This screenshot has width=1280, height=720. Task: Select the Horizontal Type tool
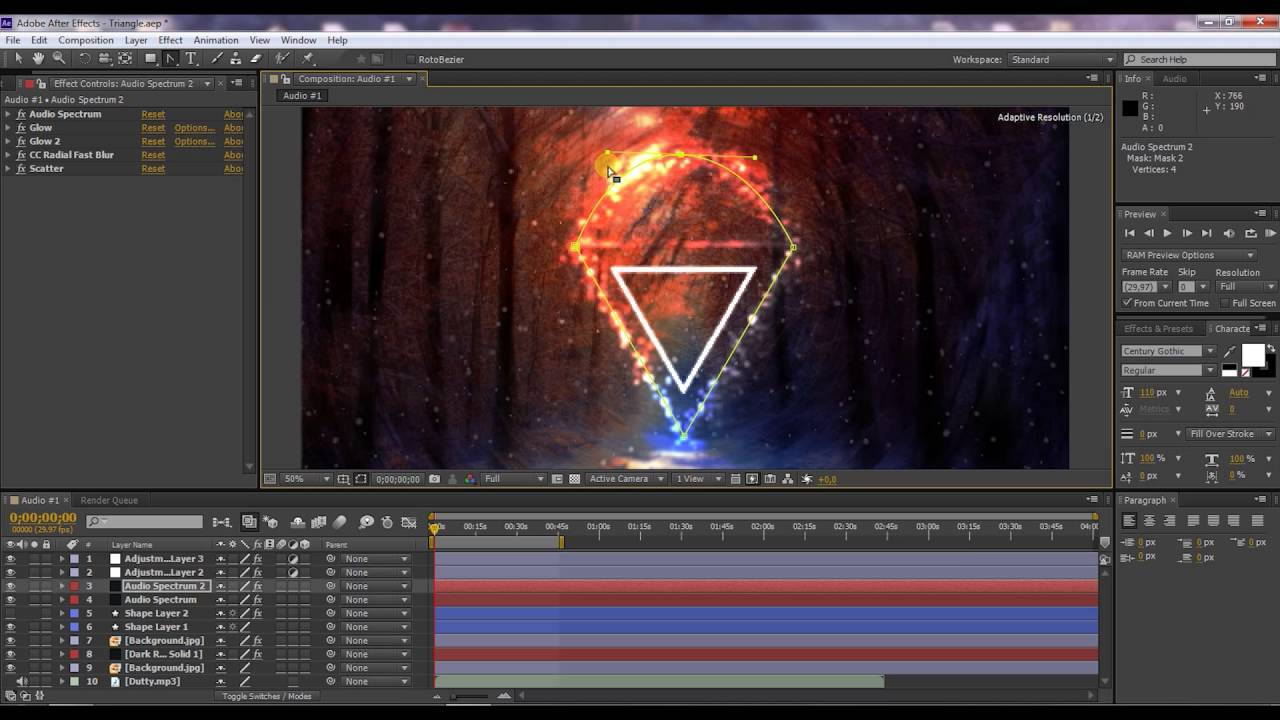(x=191, y=59)
